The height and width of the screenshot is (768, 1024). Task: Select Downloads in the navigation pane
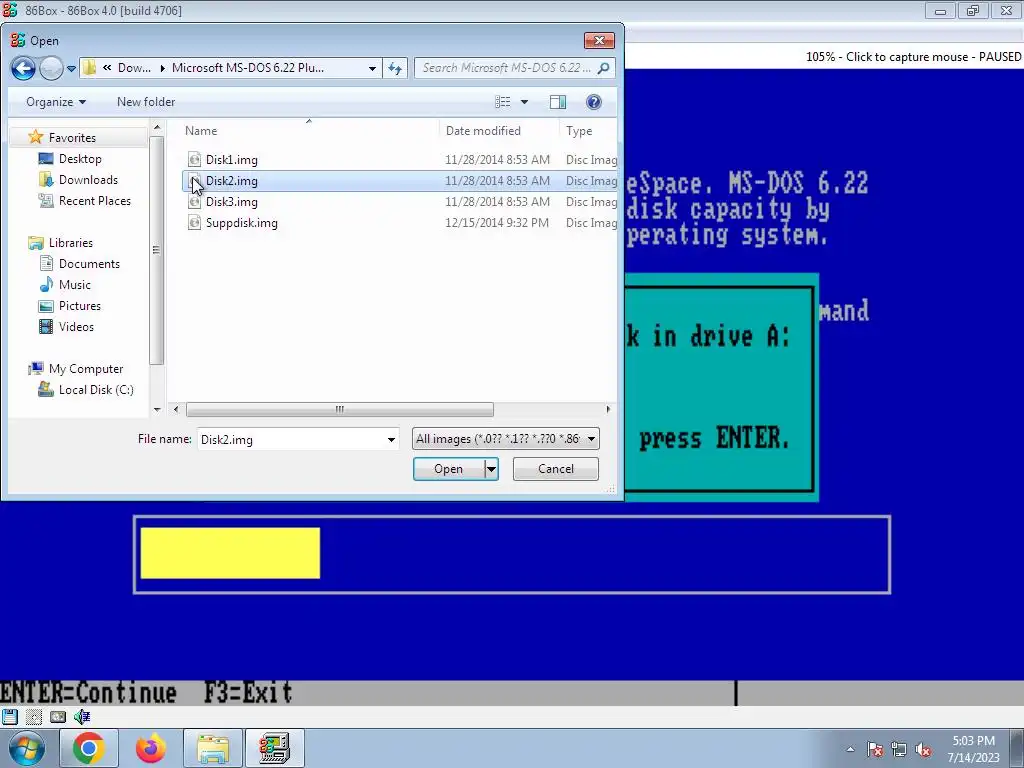pyautogui.click(x=88, y=180)
